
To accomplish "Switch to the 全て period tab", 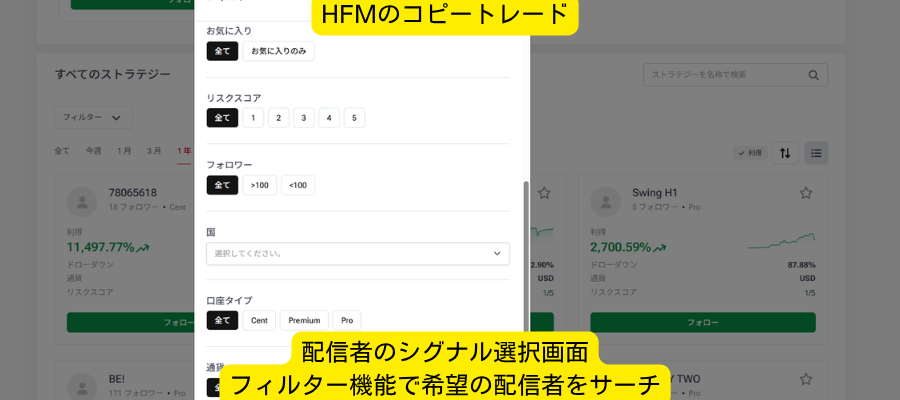I will coord(62,151).
